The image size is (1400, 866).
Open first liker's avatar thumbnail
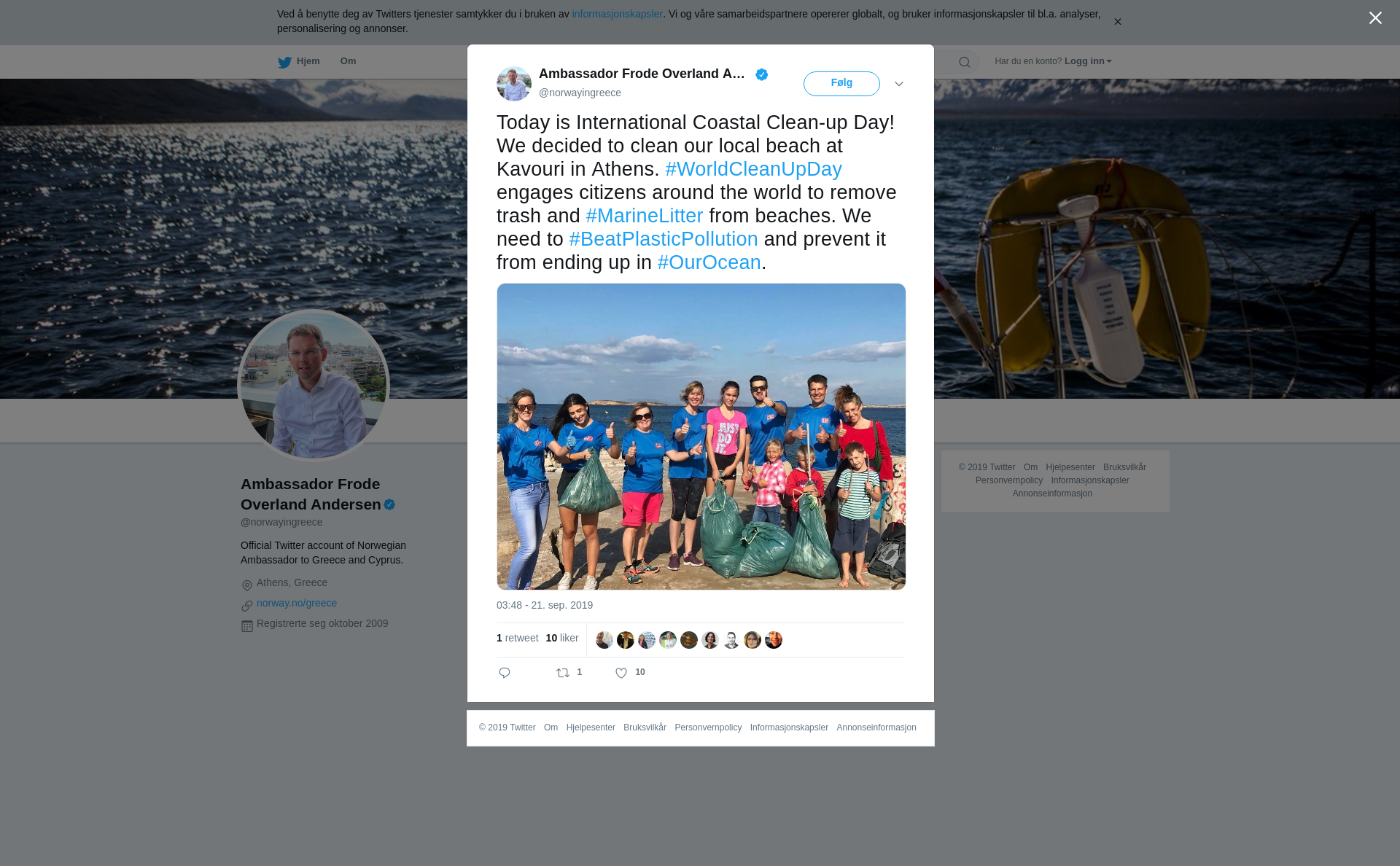(604, 640)
